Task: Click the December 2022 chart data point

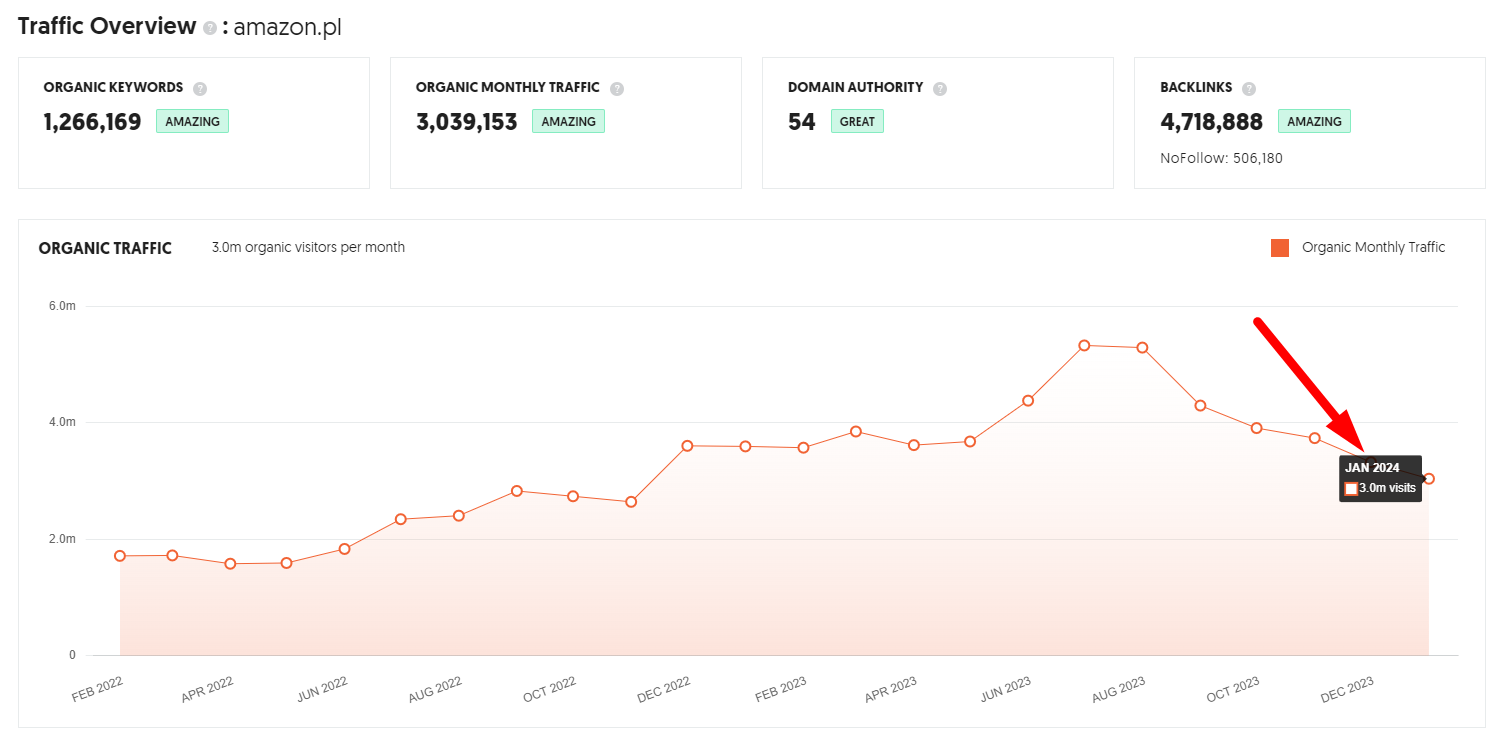Action: tap(687, 446)
